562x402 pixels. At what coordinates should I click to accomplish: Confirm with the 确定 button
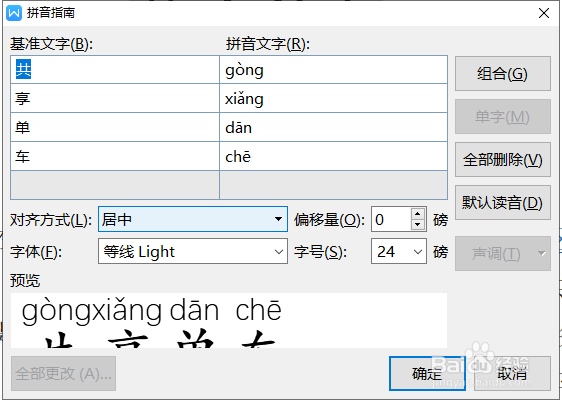point(427,373)
